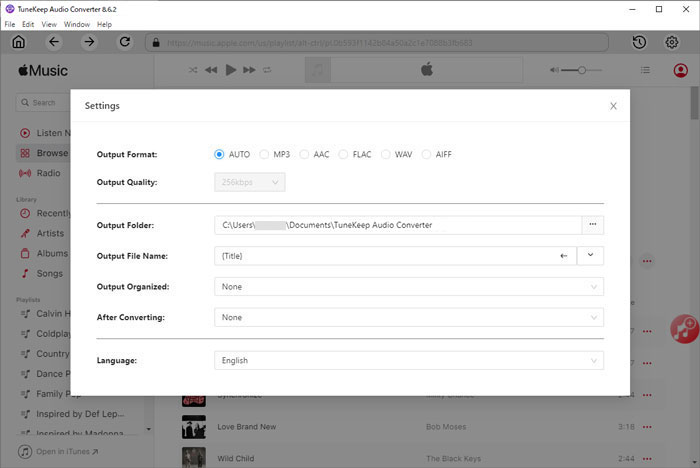Select the AUTO output format

(219, 155)
